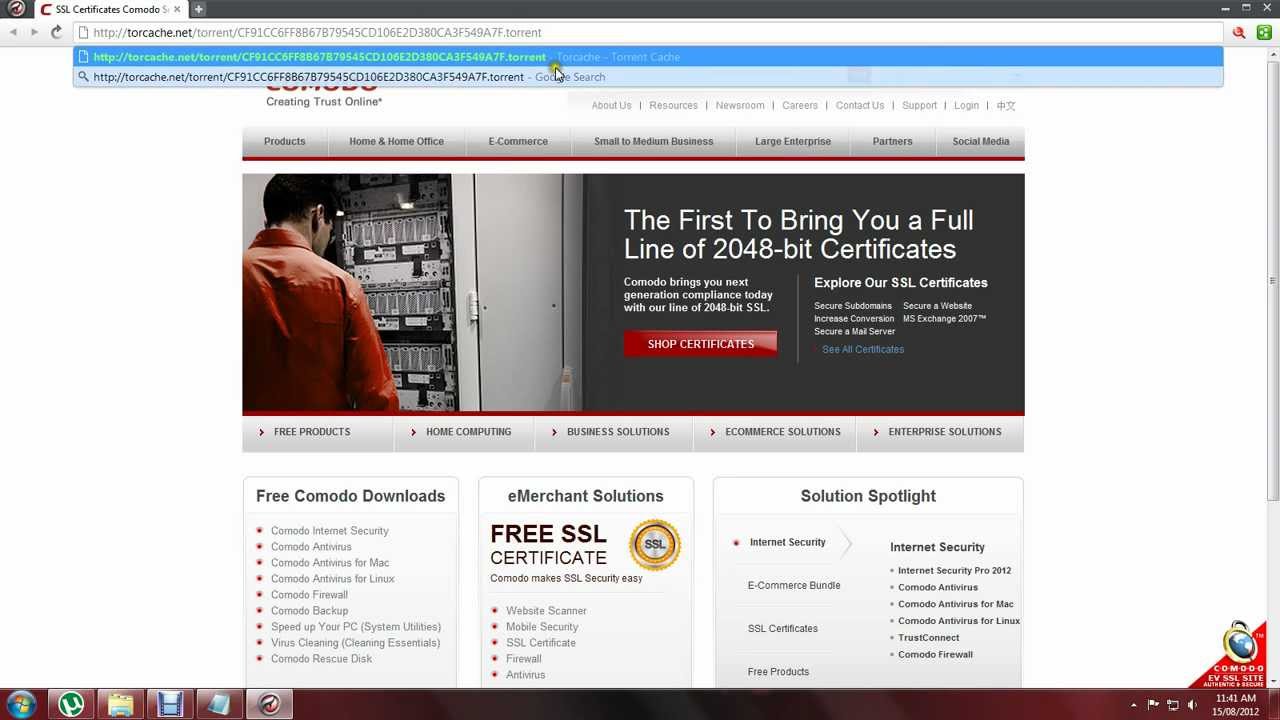Click the Comodo Dragon taskbar icon
This screenshot has width=1280, height=720.
(x=268, y=705)
